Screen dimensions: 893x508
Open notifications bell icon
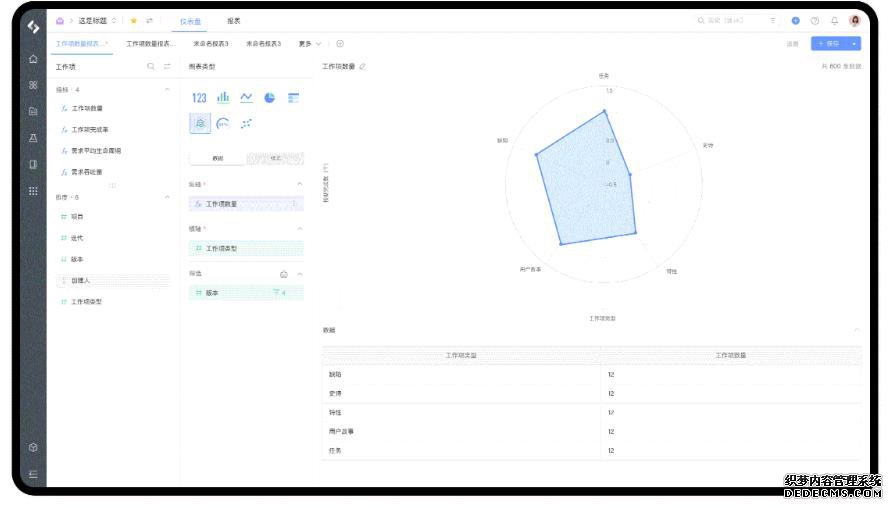pyautogui.click(x=834, y=21)
